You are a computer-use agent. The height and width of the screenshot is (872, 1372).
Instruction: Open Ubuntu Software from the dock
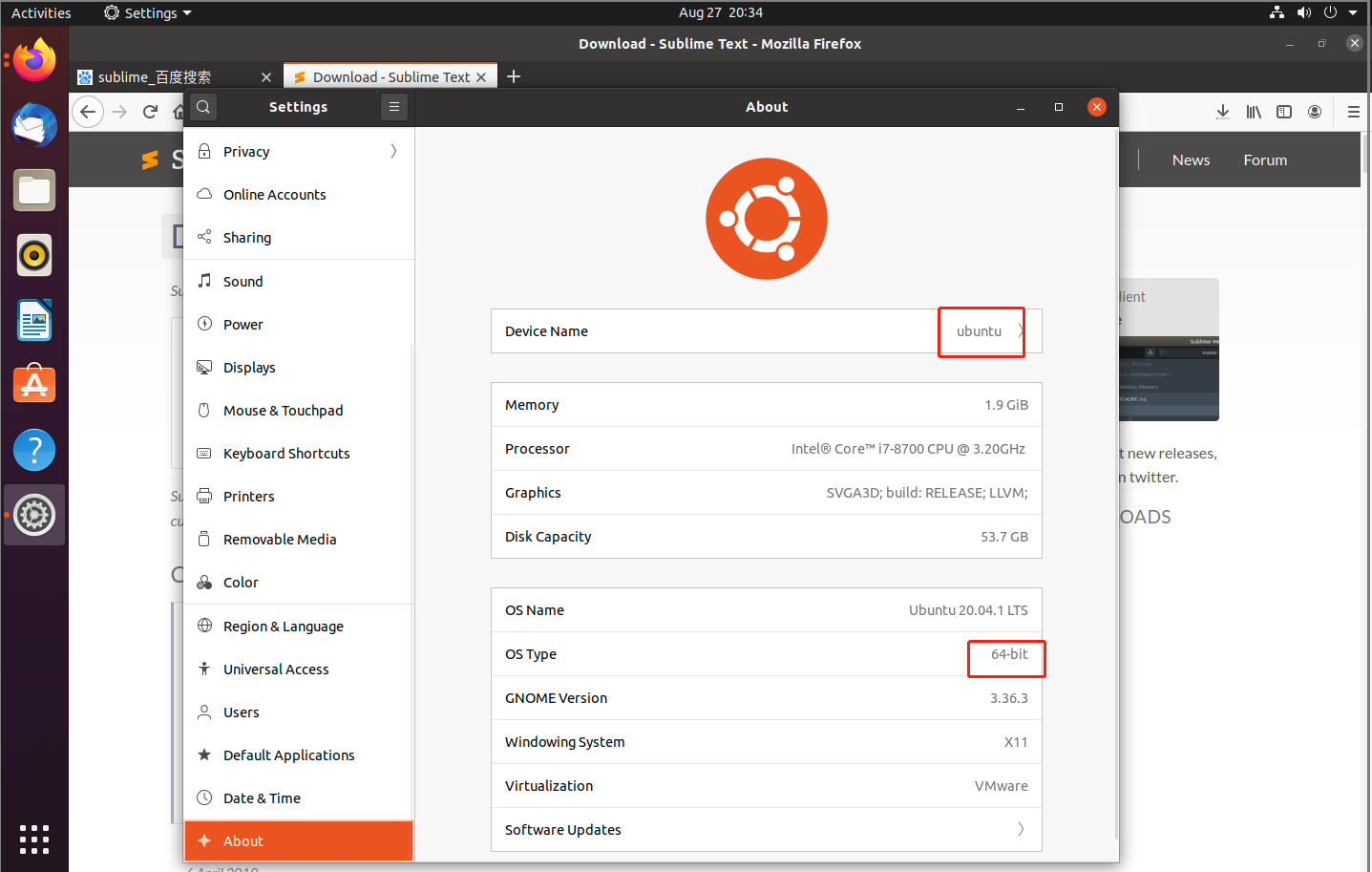pyautogui.click(x=34, y=385)
